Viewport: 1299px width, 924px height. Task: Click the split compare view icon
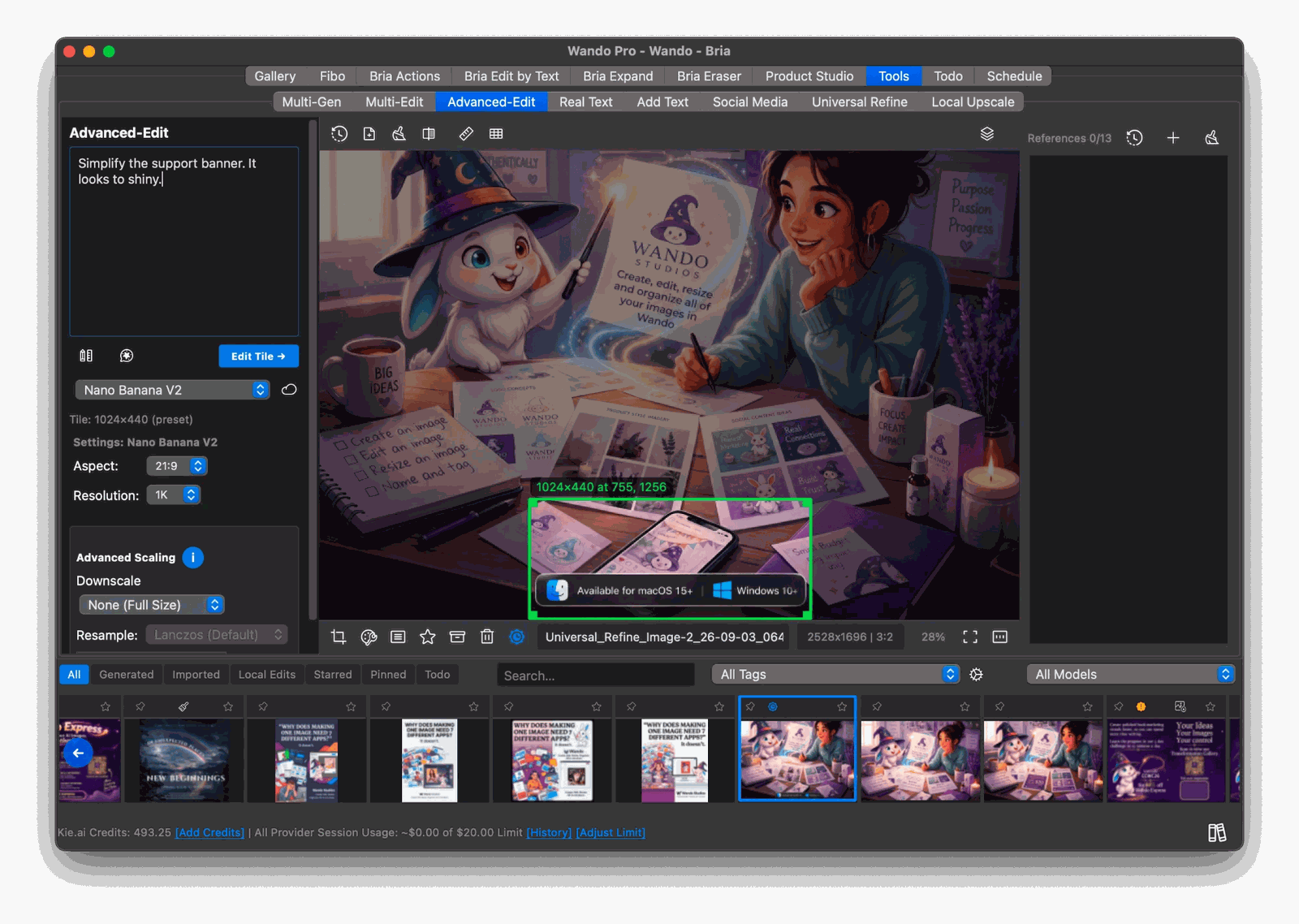(429, 134)
